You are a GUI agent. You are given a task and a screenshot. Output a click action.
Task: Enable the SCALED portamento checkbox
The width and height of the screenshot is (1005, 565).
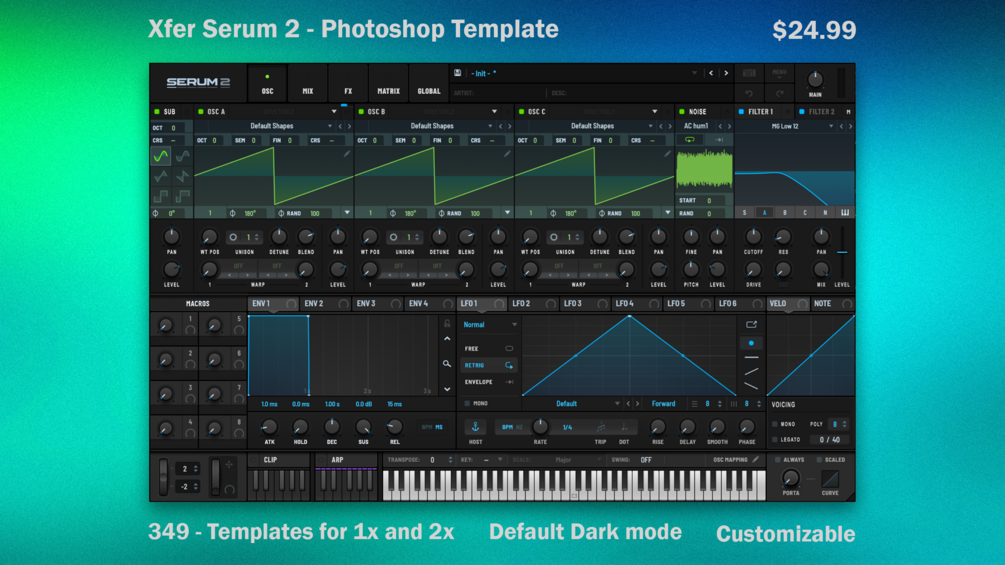819,459
